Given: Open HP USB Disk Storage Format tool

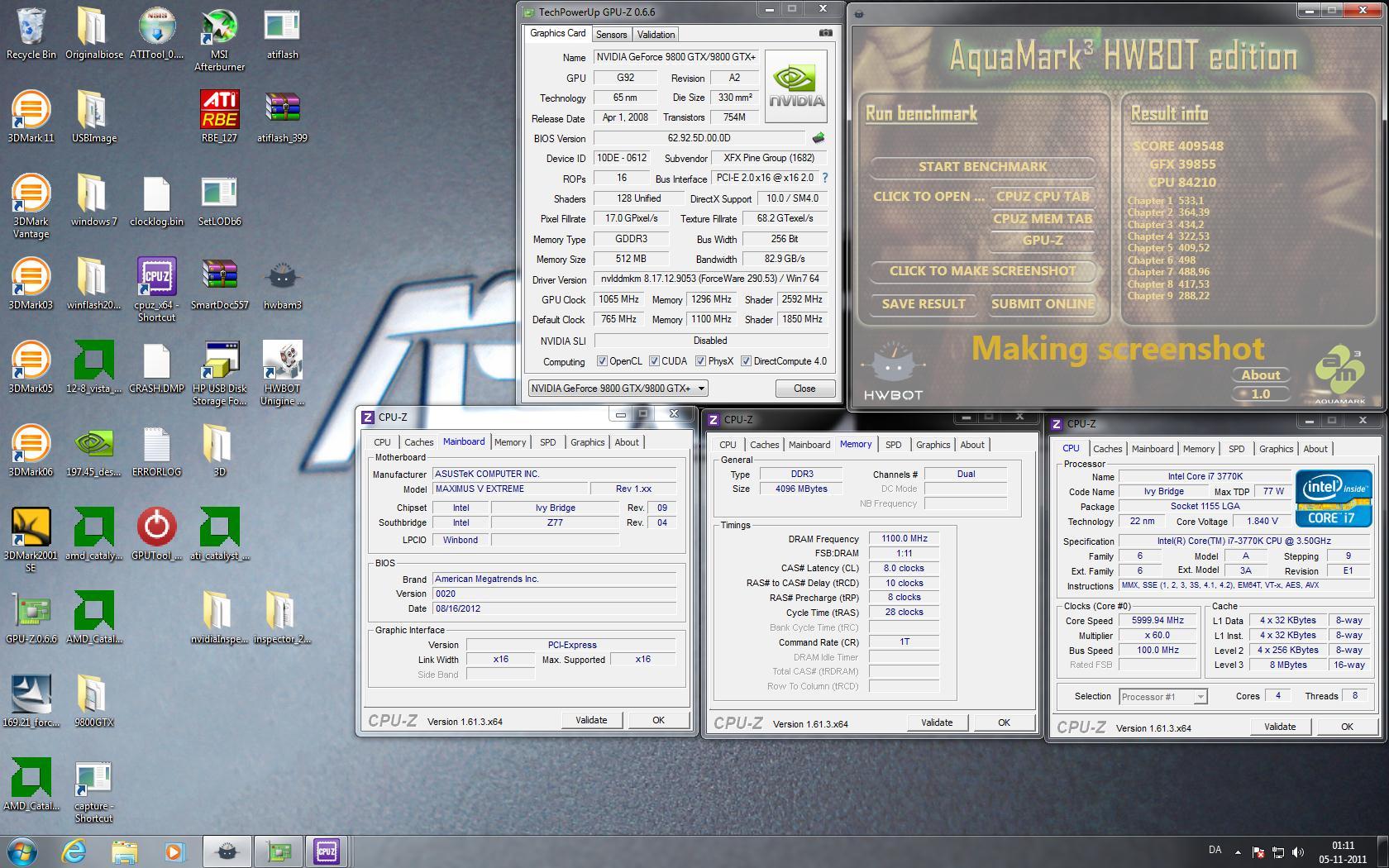Looking at the screenshot, I should coord(219,373).
